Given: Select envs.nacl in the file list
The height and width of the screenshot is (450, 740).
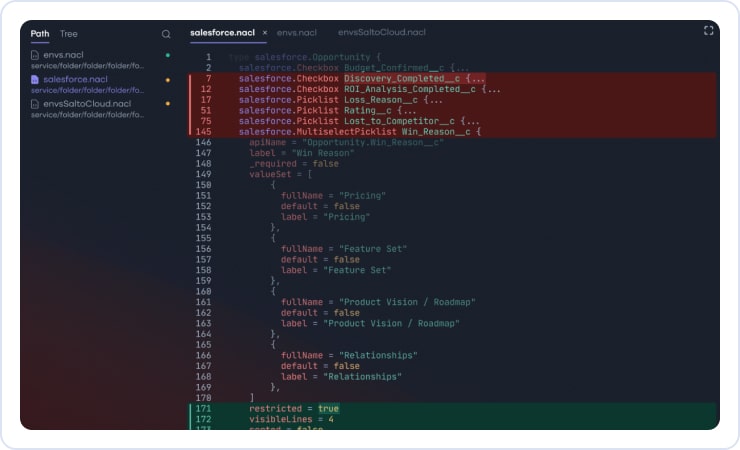Looking at the screenshot, I should (x=63, y=55).
